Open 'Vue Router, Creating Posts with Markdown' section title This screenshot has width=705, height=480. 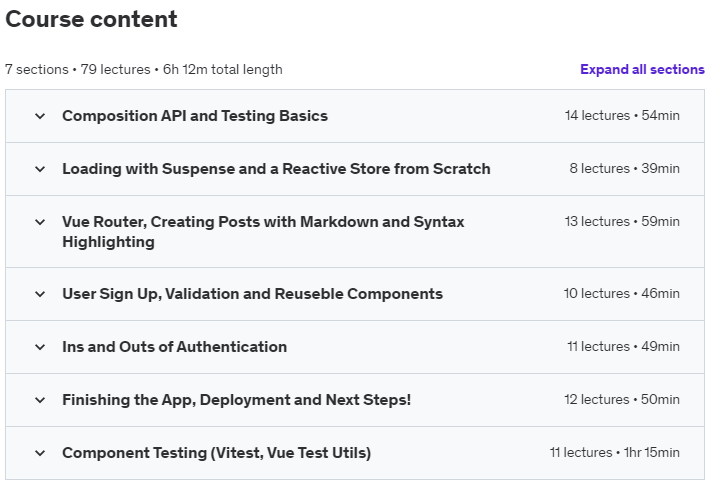click(263, 231)
